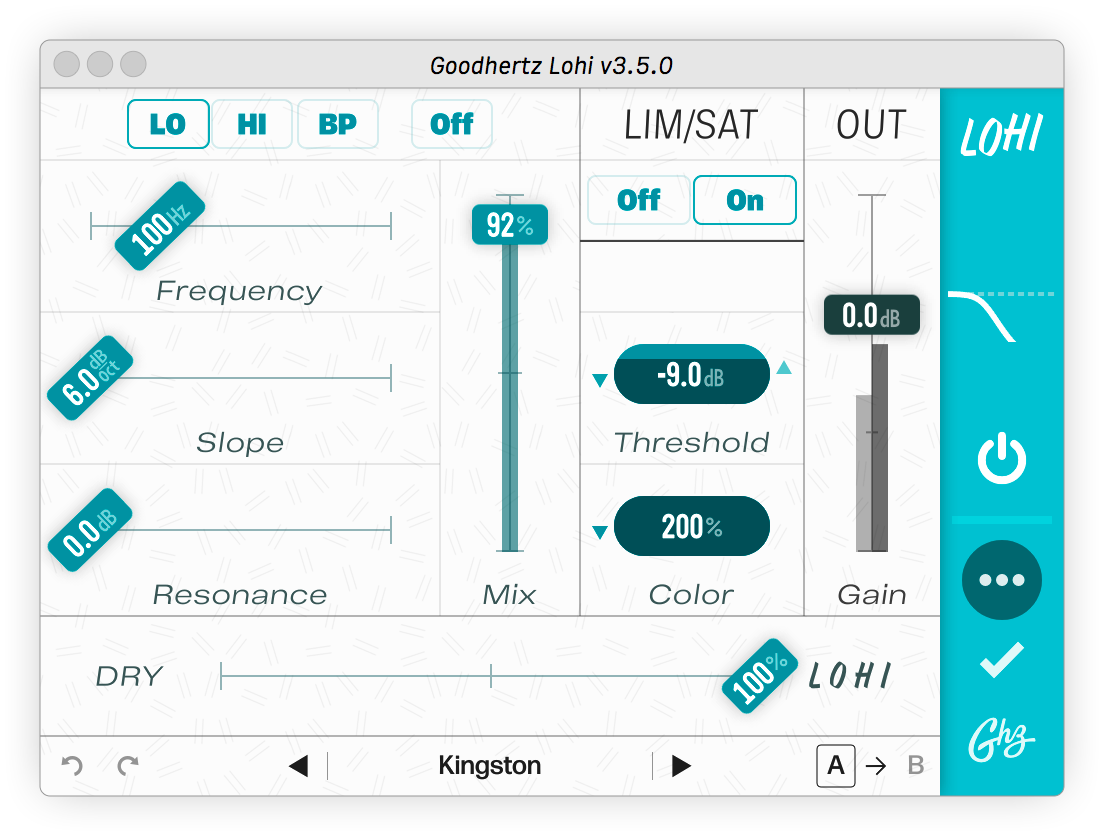Go to the previous preset arrow
This screenshot has width=1104, height=836.
point(299,766)
